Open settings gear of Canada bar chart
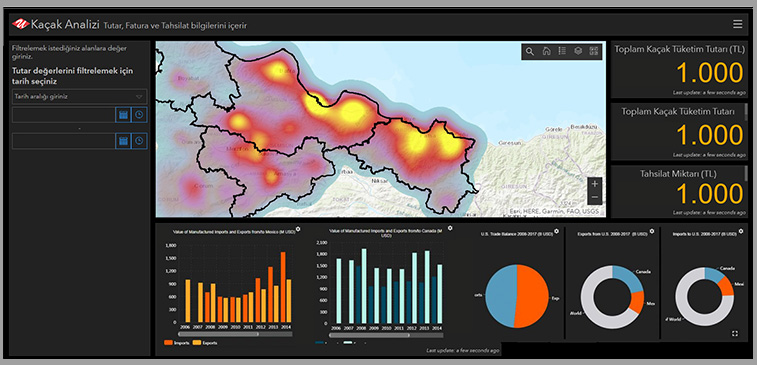The width and height of the screenshot is (757, 365). 450,228
